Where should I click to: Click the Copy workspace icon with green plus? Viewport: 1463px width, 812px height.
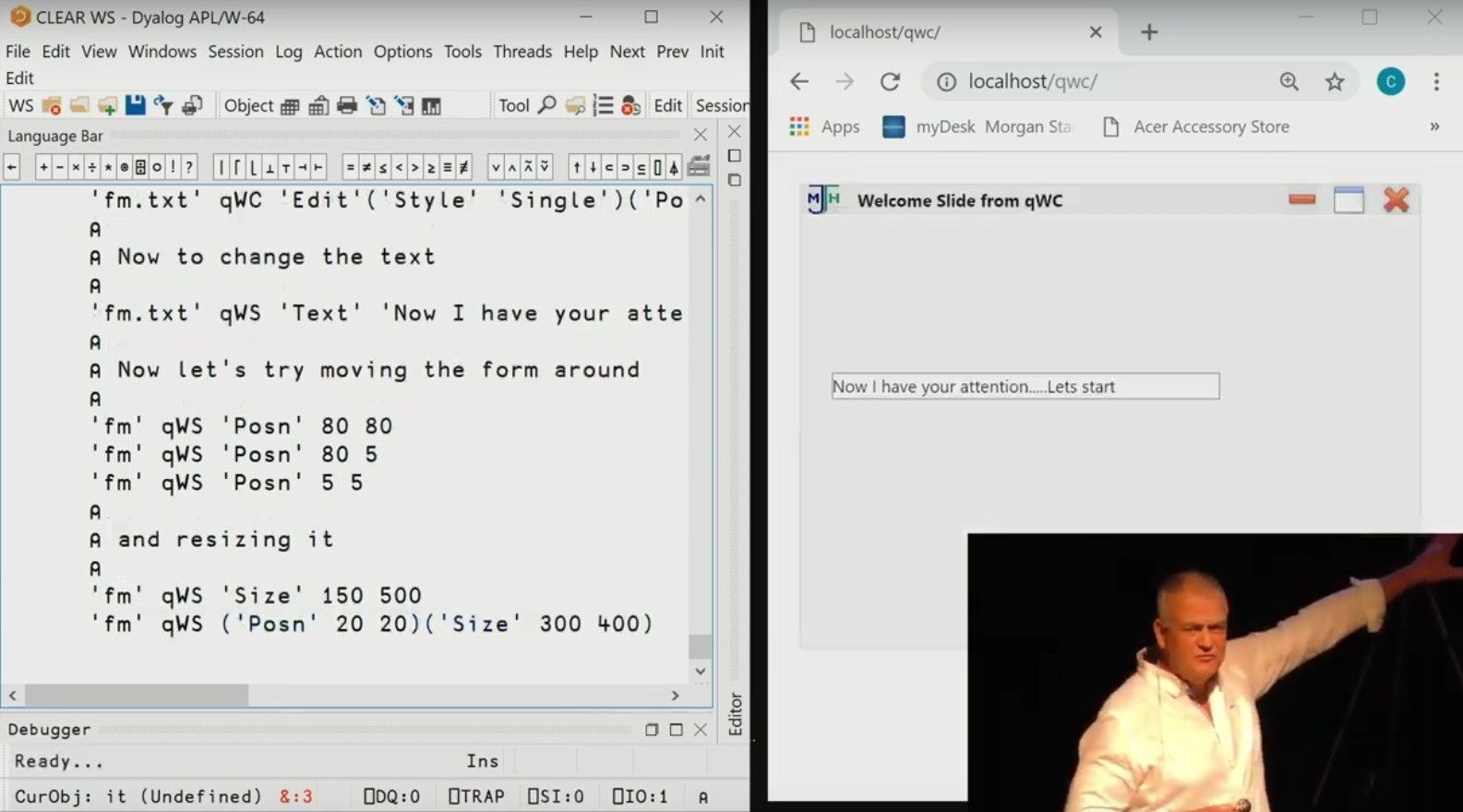pyautogui.click(x=107, y=105)
